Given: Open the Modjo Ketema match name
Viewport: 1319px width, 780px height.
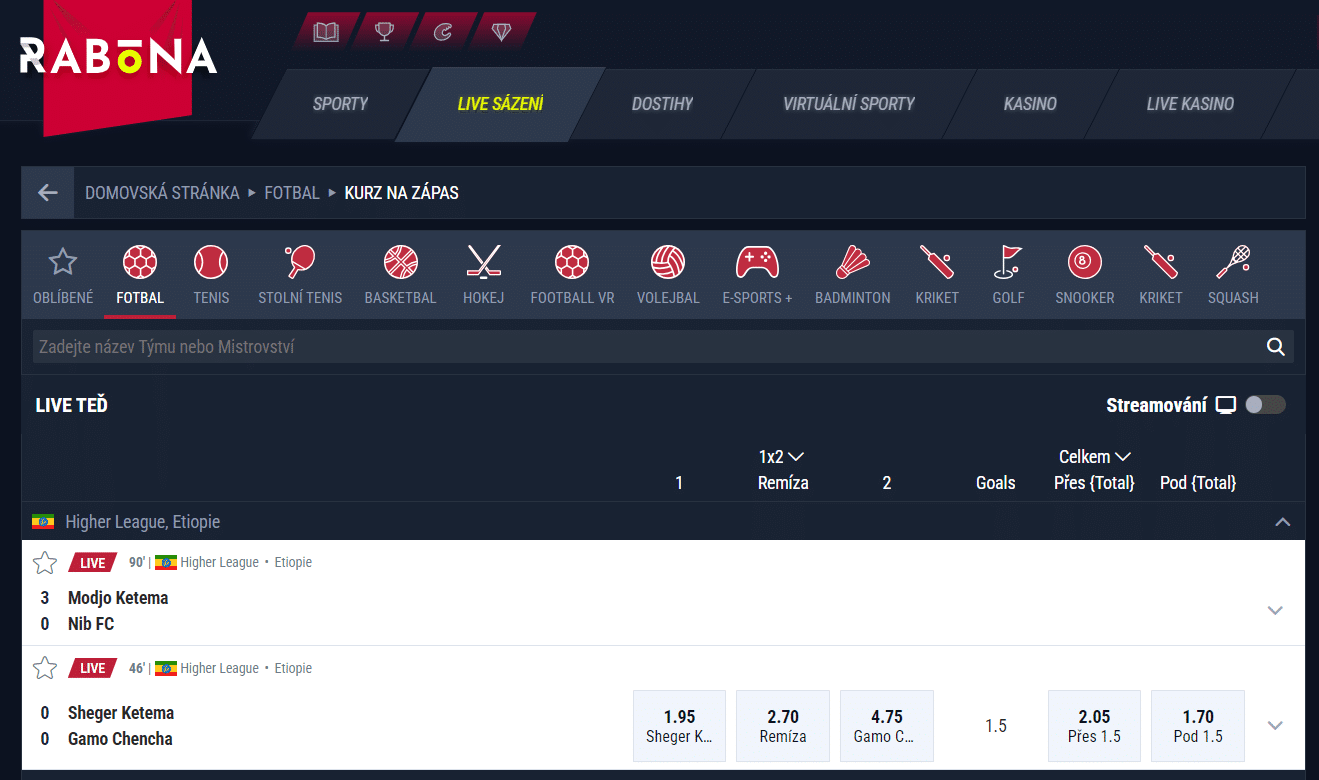Looking at the screenshot, I should (x=118, y=598).
